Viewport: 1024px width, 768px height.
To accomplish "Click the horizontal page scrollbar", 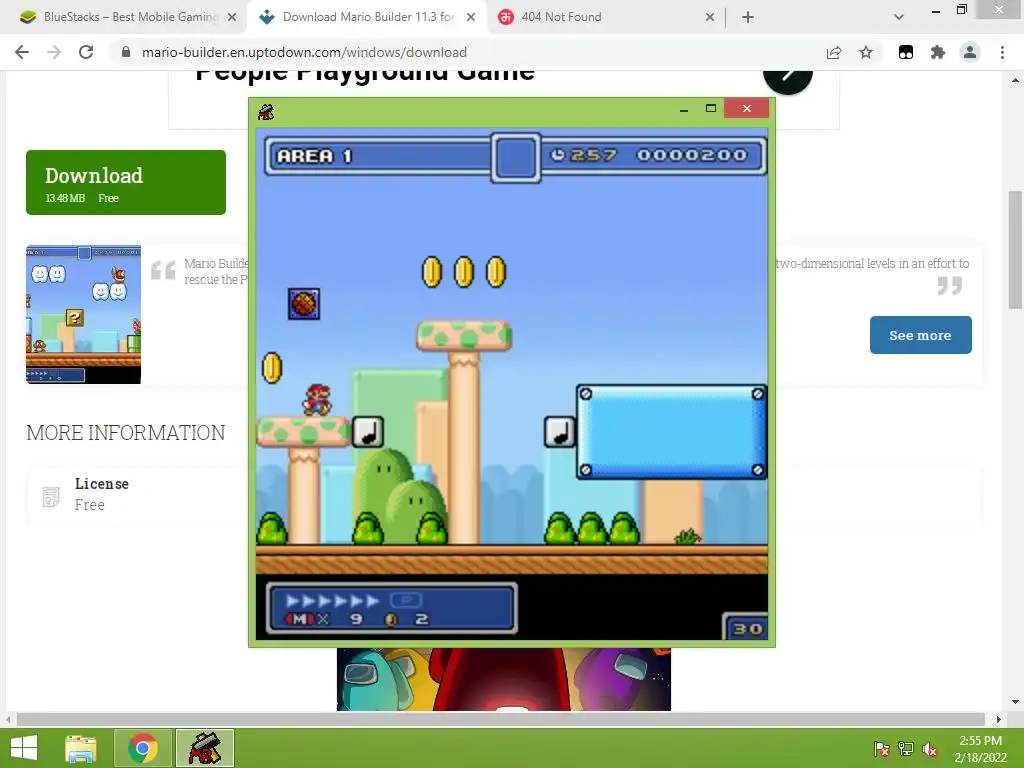I will click(500, 719).
